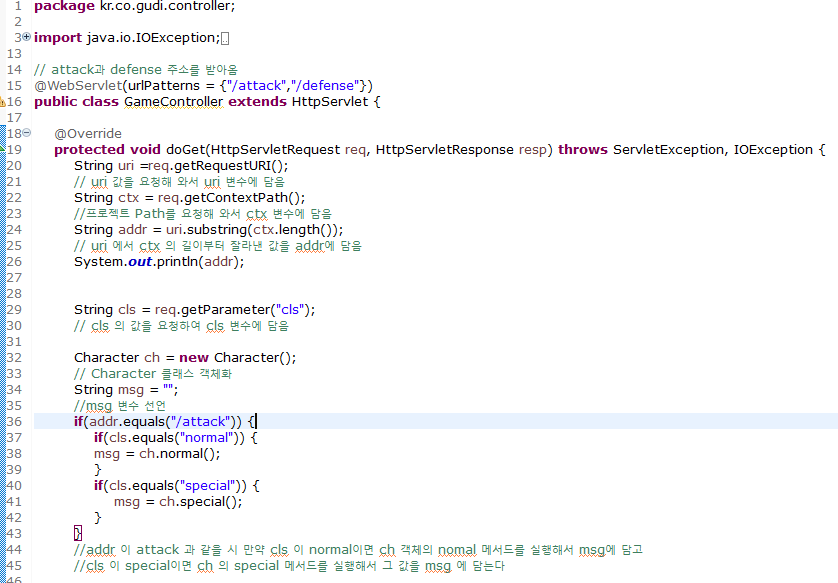The image size is (838, 583).
Task: Click the comment on line 44 about addr
Action: [358, 549]
